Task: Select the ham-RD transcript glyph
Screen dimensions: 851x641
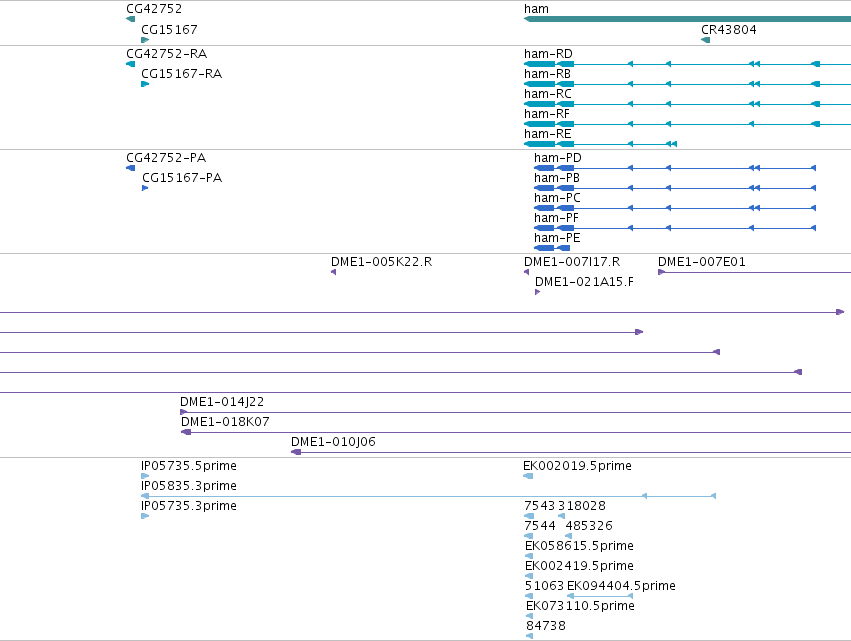Action: pos(687,64)
